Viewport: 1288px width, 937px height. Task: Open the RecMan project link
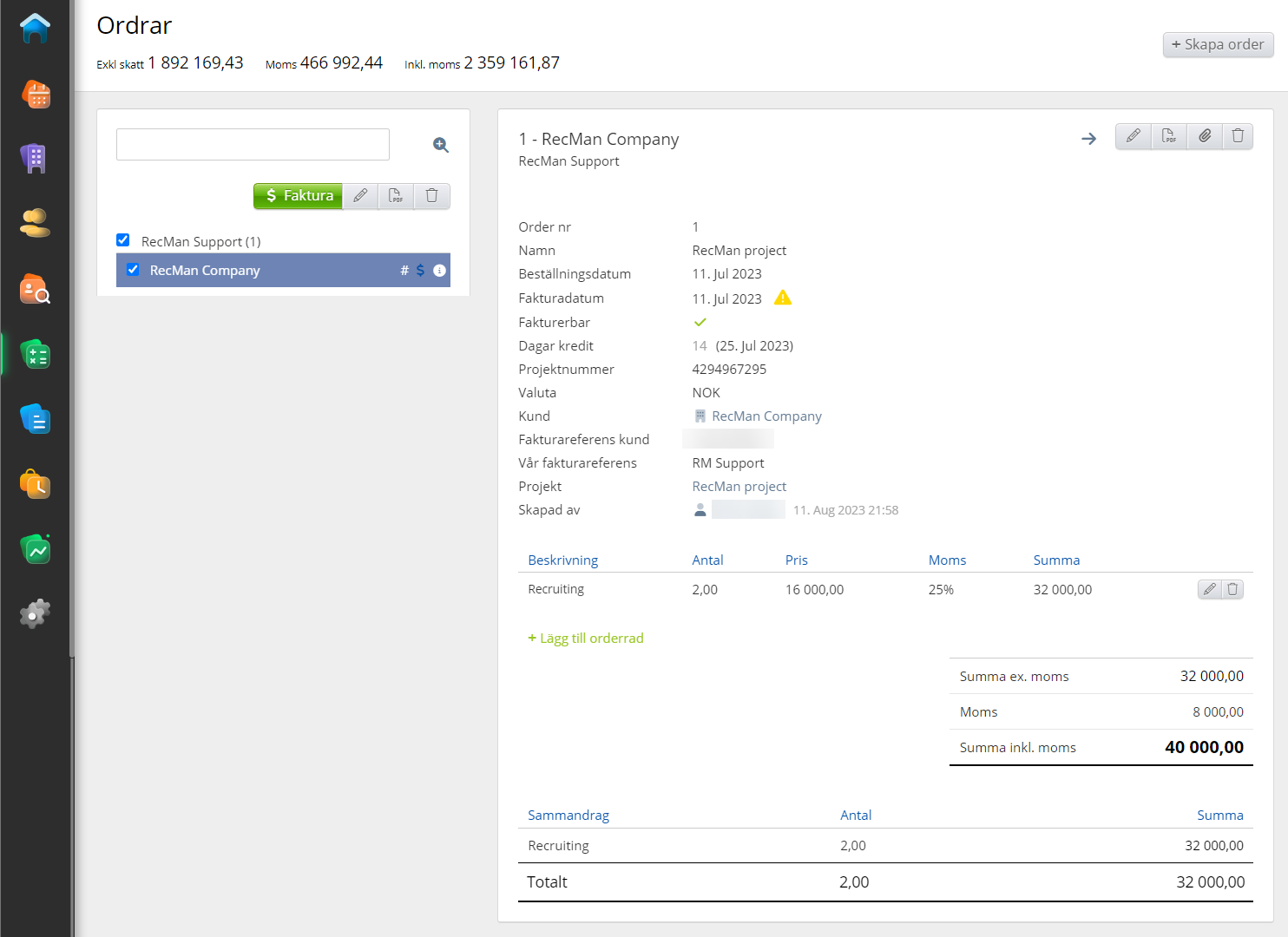(739, 487)
